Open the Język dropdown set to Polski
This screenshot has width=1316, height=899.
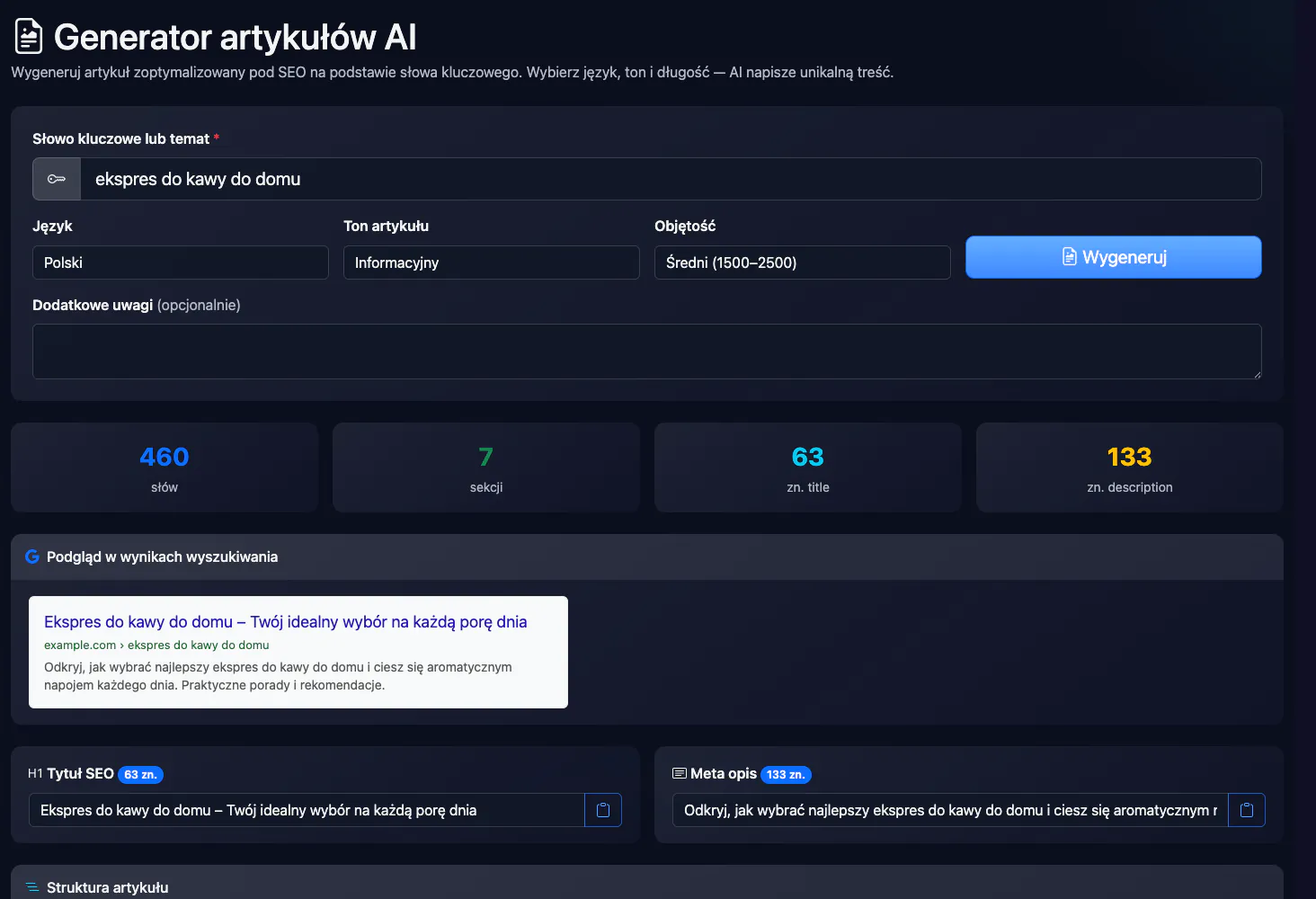(181, 263)
